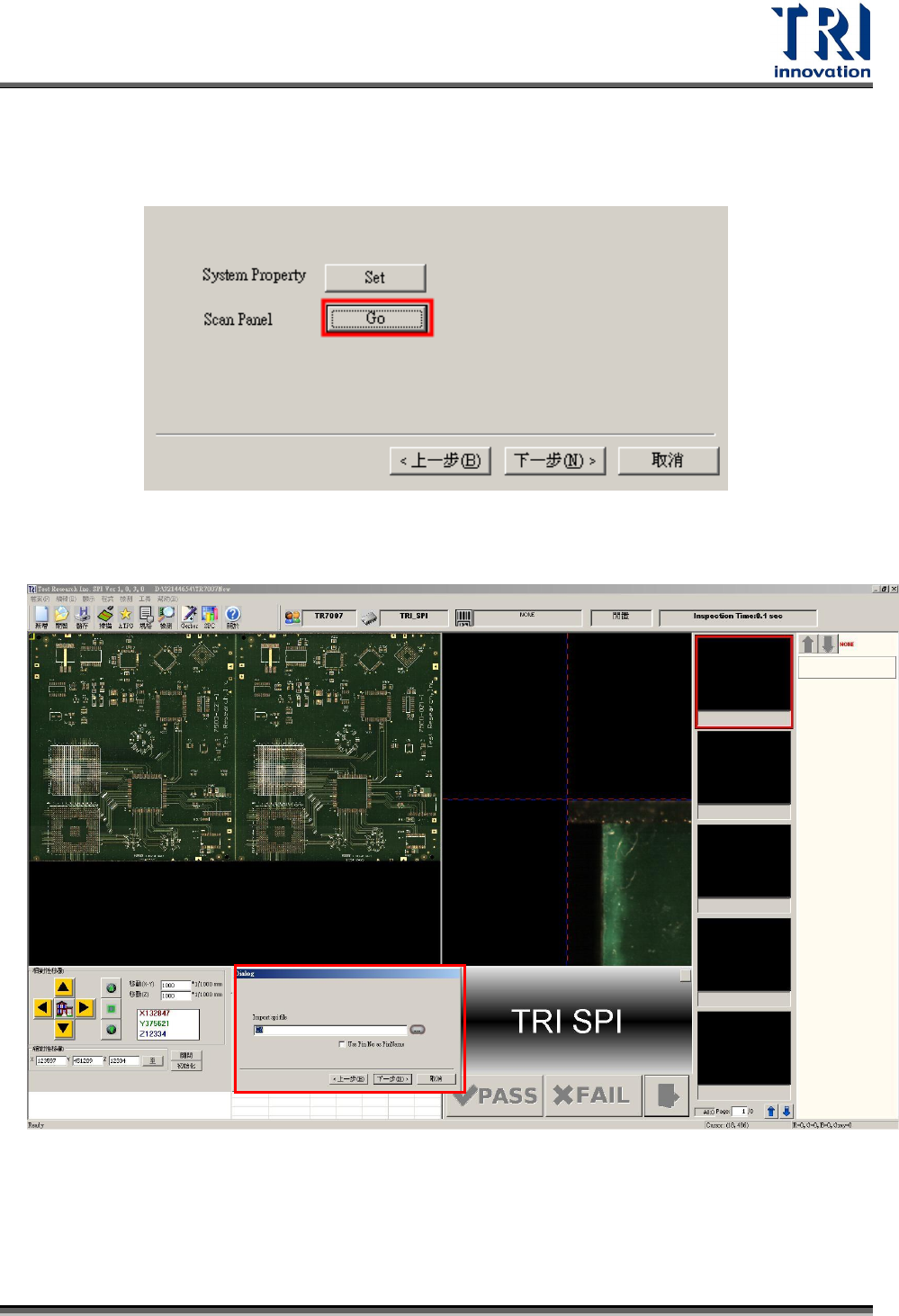Click the Gerber toolbar icon
899x1316 pixels.
point(189,617)
